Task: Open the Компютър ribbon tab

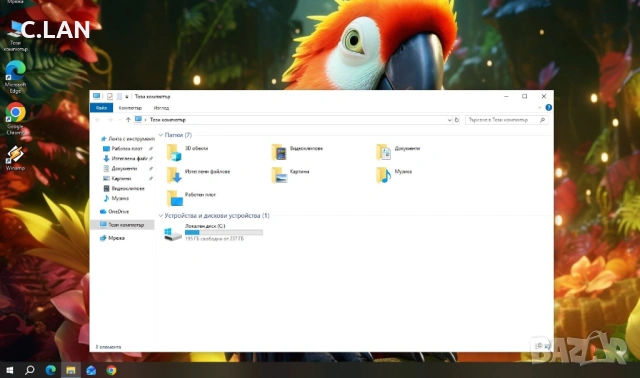Action: 130,108
